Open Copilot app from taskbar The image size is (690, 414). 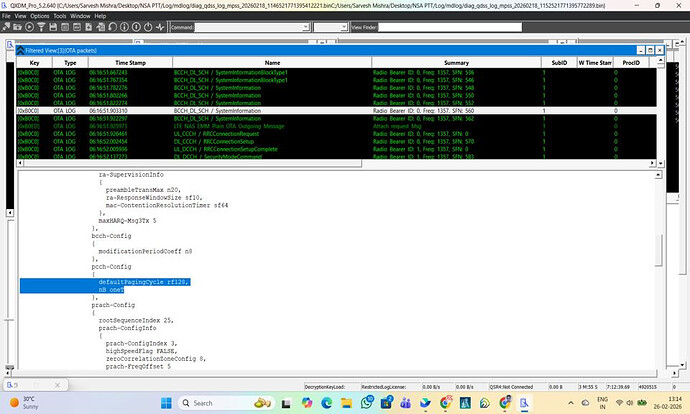[307, 403]
